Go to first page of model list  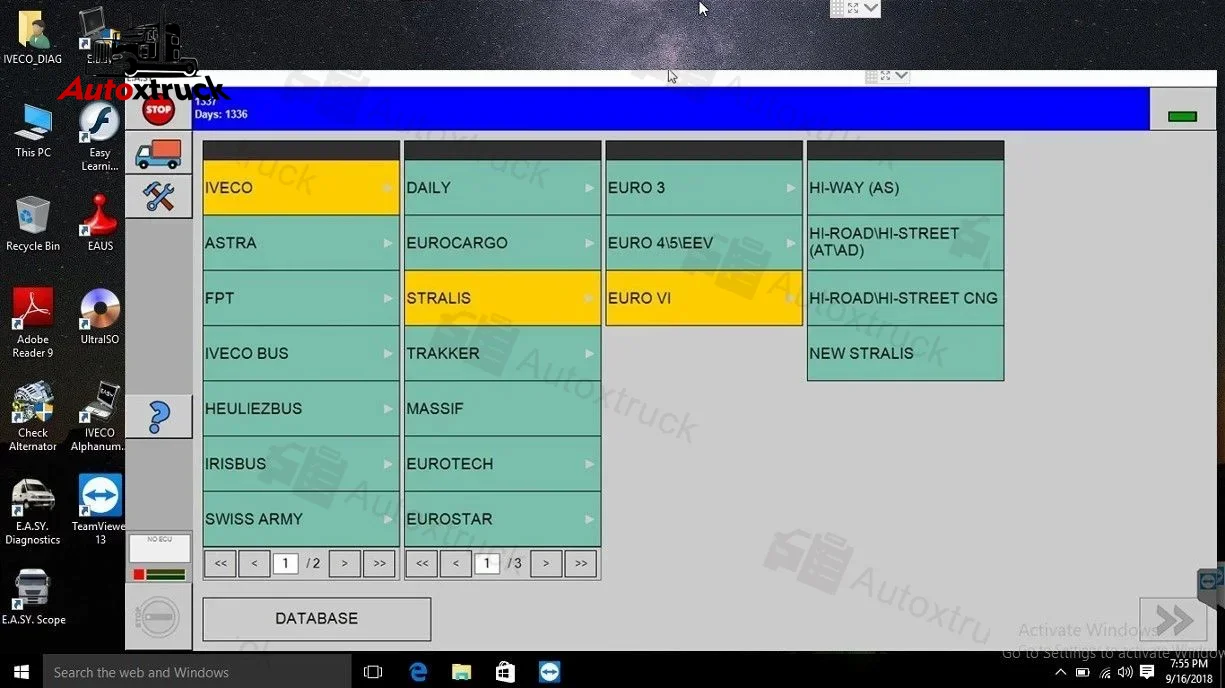pyautogui.click(x=422, y=563)
